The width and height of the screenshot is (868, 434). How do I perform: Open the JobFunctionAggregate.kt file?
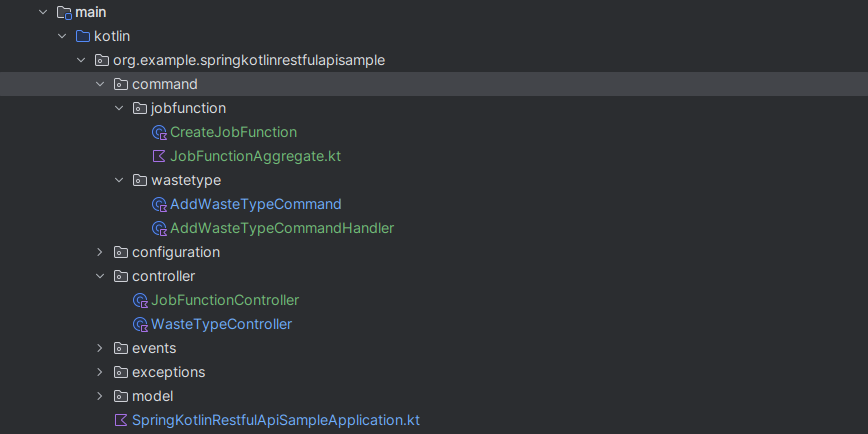tap(255, 156)
